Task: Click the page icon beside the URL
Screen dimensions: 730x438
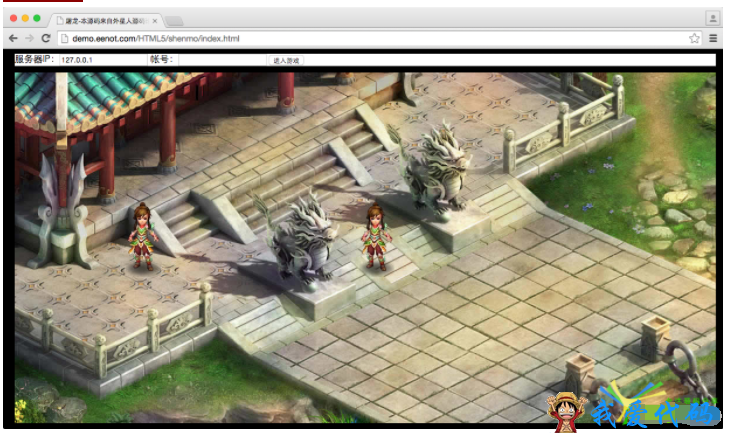Action: 65,39
